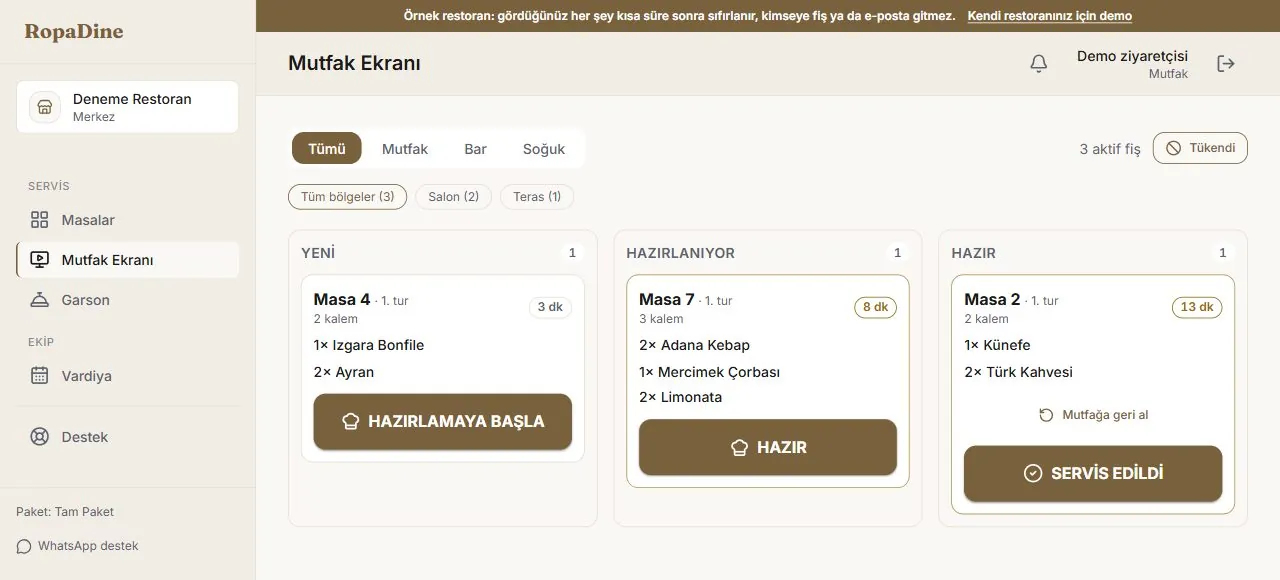Open WhatsApp destek link

pyautogui.click(x=77, y=546)
